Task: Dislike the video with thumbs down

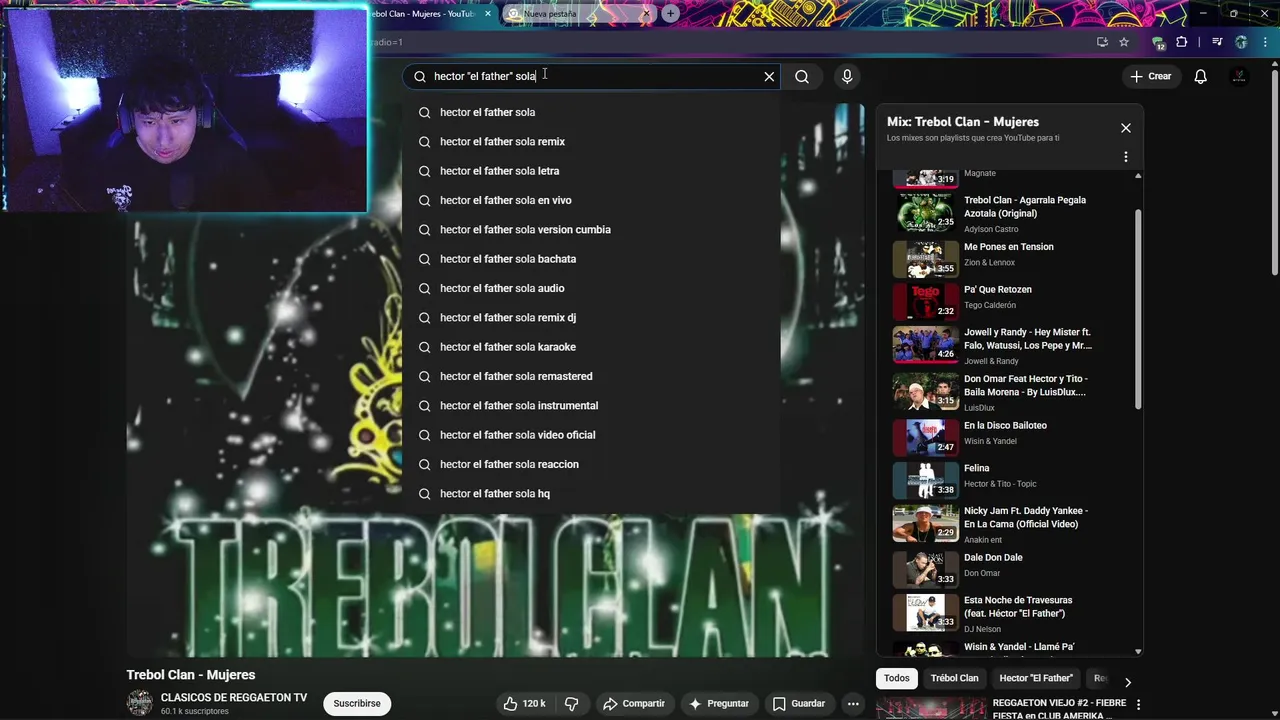Action: click(x=571, y=703)
